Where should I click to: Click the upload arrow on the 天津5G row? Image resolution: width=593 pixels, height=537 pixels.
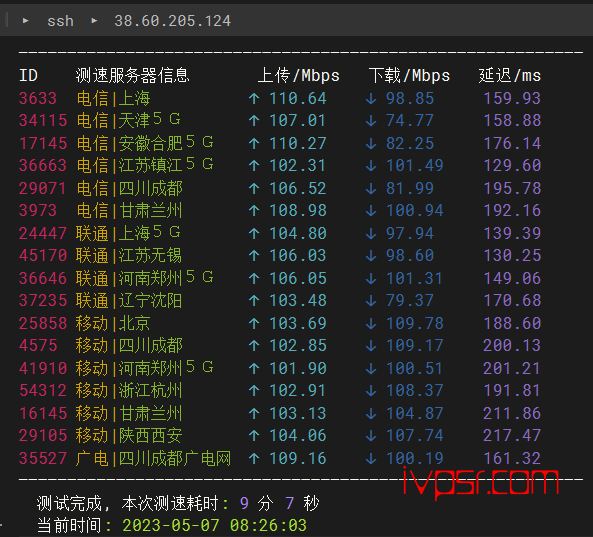pos(254,121)
